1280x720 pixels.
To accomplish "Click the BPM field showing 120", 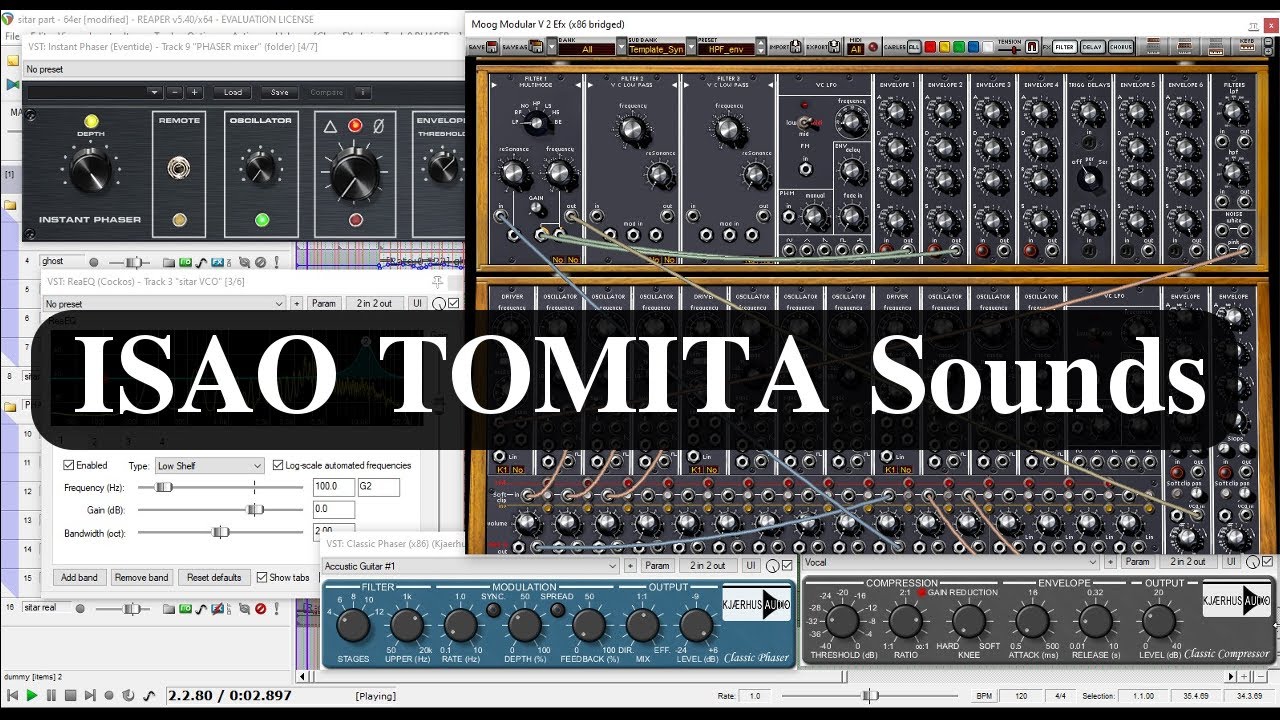I will tap(1020, 695).
